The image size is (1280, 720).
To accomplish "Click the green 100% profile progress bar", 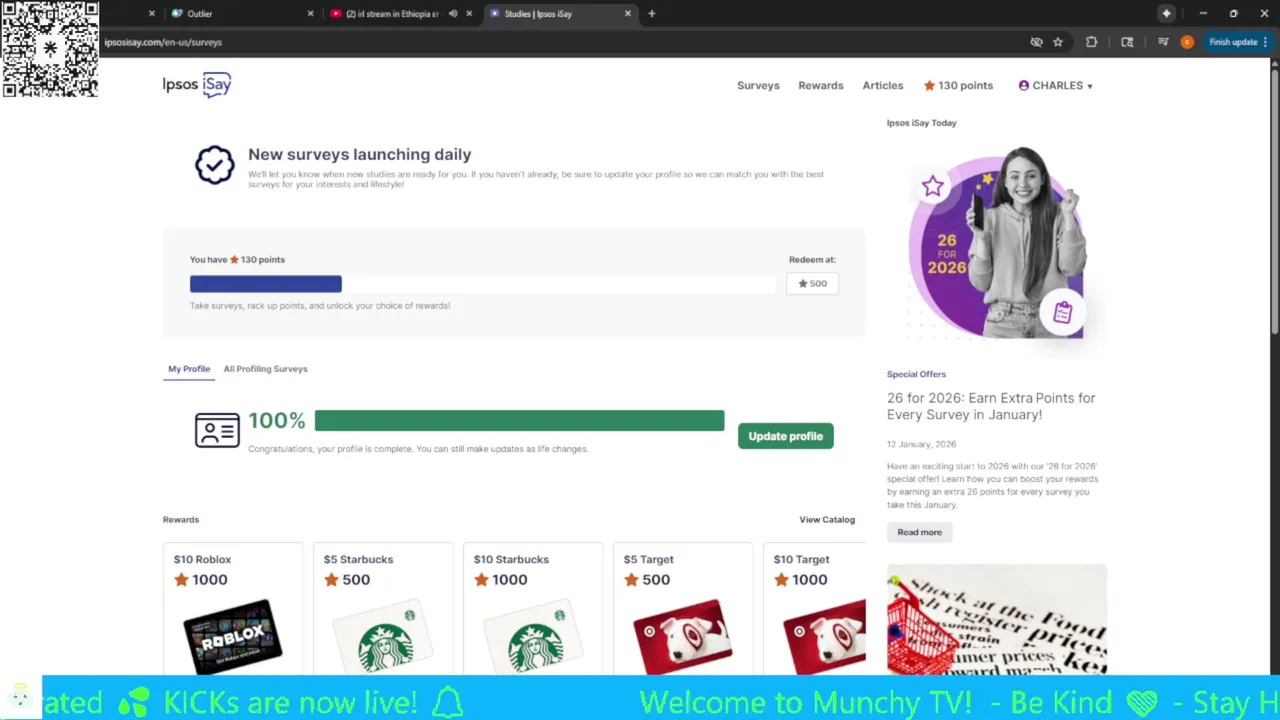I will coord(519,421).
